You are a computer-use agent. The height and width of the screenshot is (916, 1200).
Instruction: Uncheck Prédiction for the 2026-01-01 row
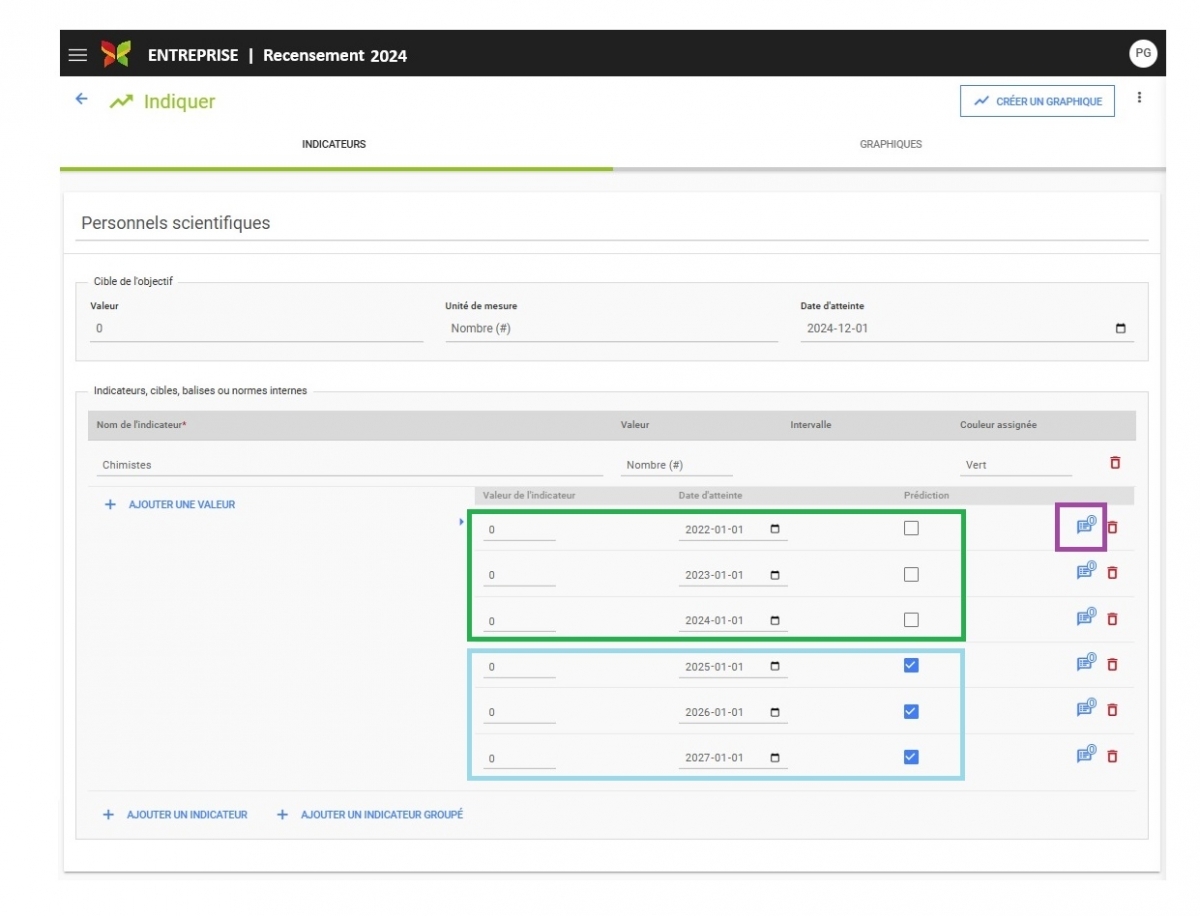tap(911, 711)
